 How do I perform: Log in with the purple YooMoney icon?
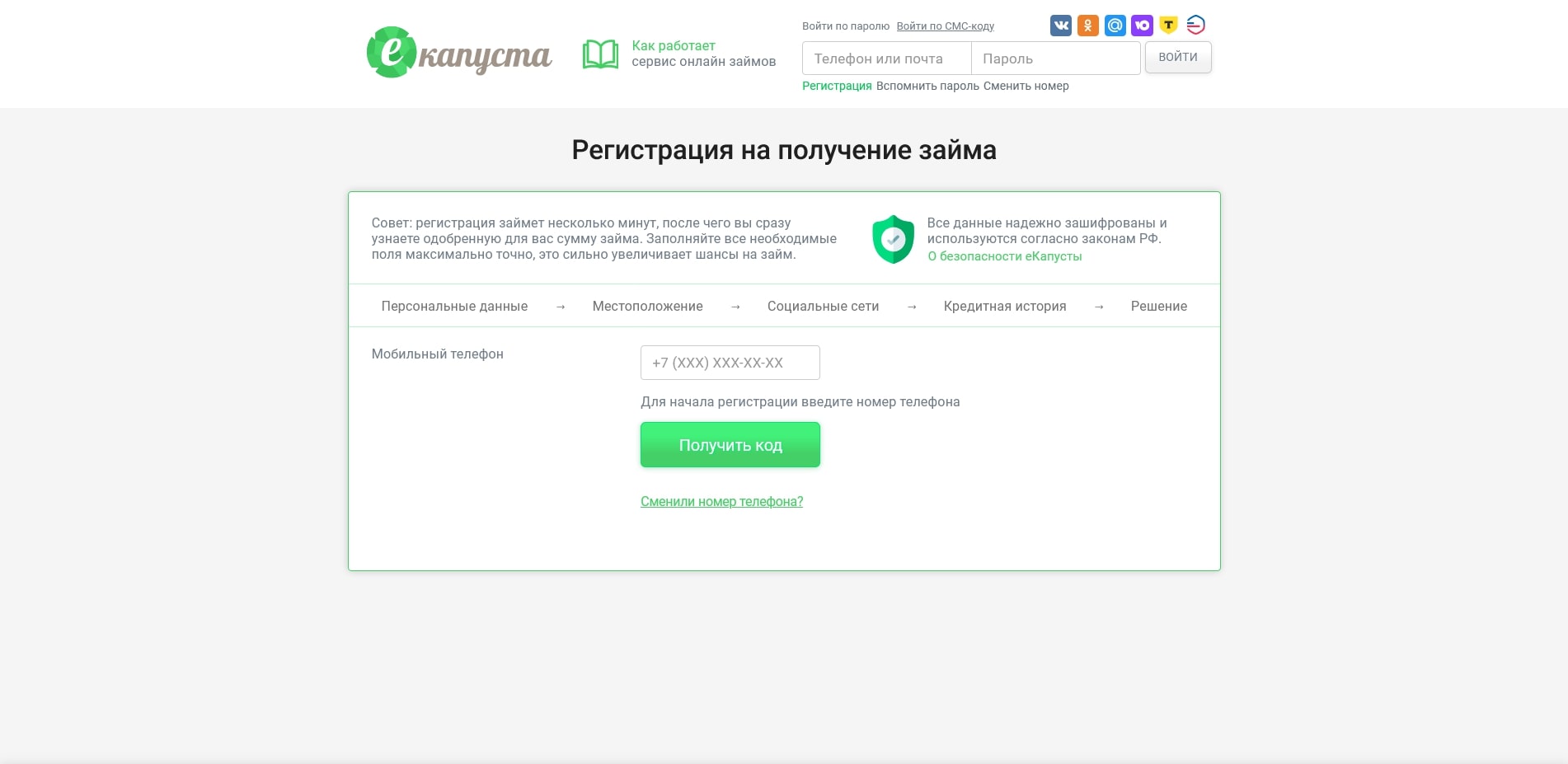1142,26
